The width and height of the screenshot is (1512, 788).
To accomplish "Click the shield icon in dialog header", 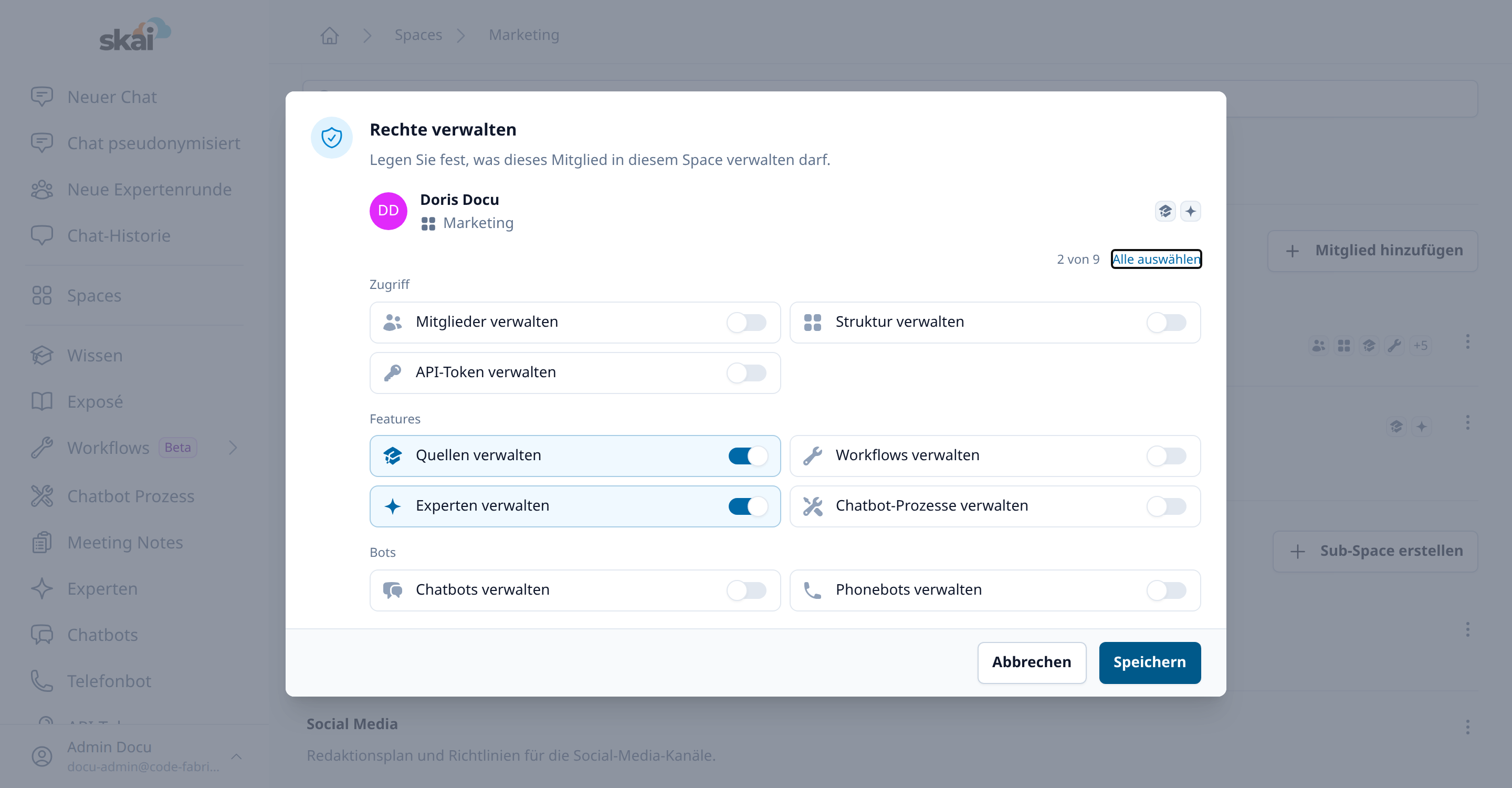I will [332, 138].
